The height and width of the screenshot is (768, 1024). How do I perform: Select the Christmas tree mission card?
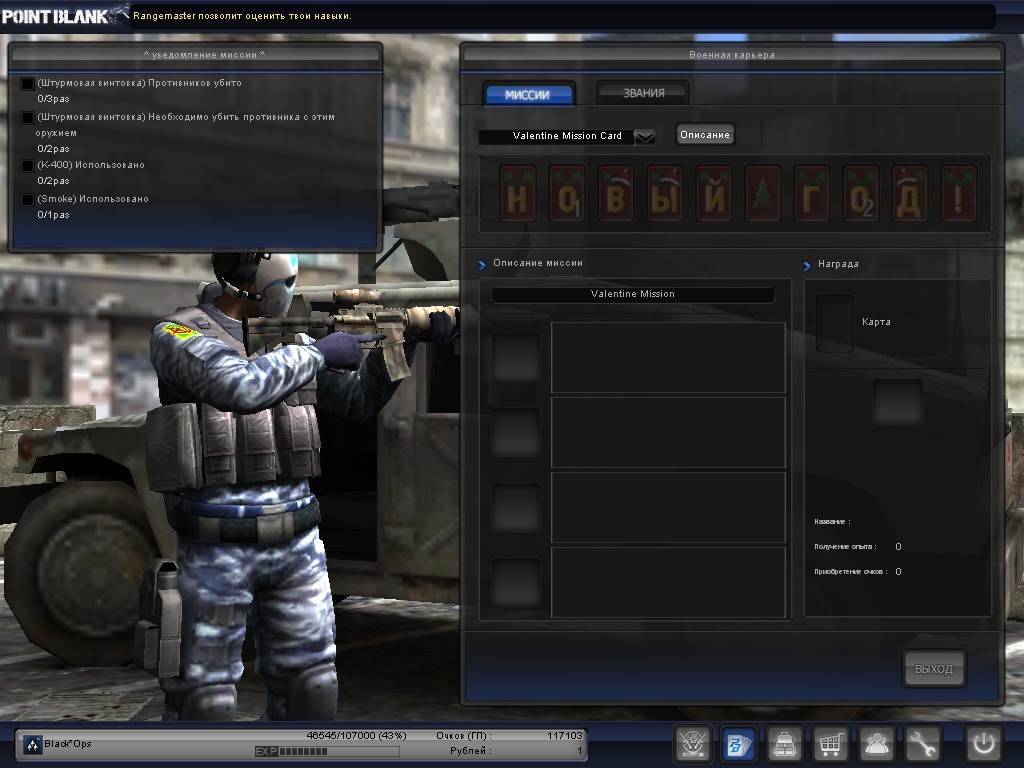tap(762, 194)
